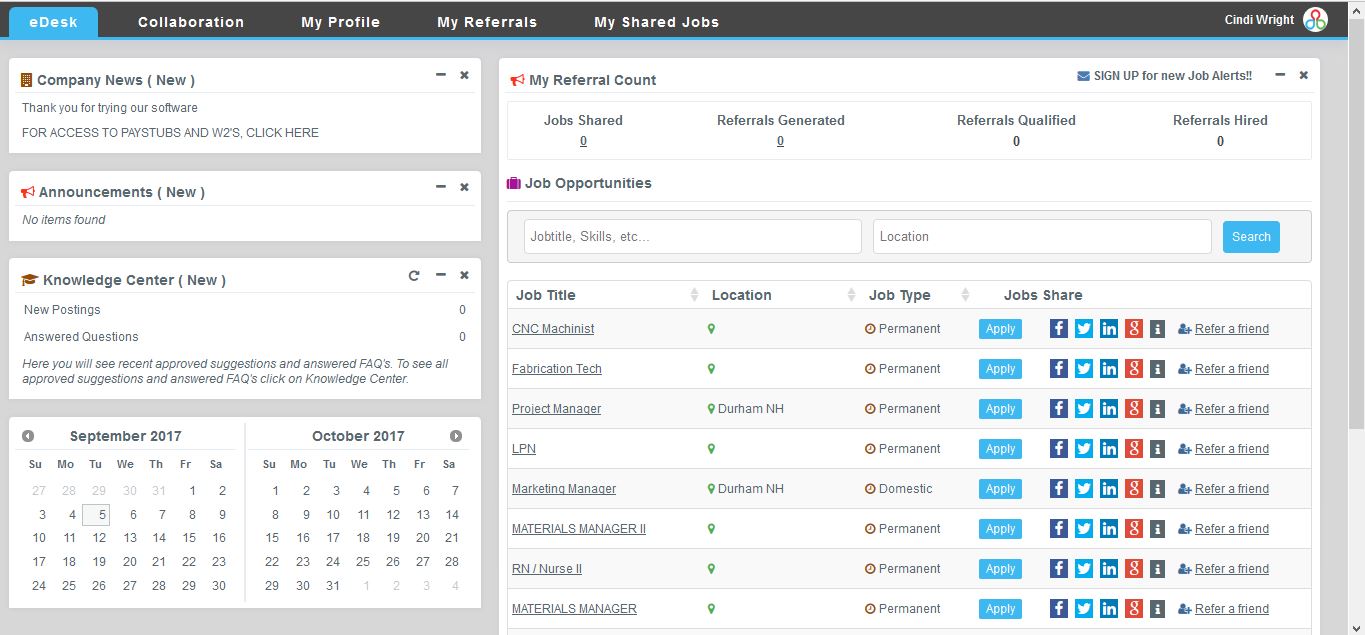Image resolution: width=1365 pixels, height=635 pixels.
Task: Refresh the Knowledge Center panel
Action: (414, 276)
